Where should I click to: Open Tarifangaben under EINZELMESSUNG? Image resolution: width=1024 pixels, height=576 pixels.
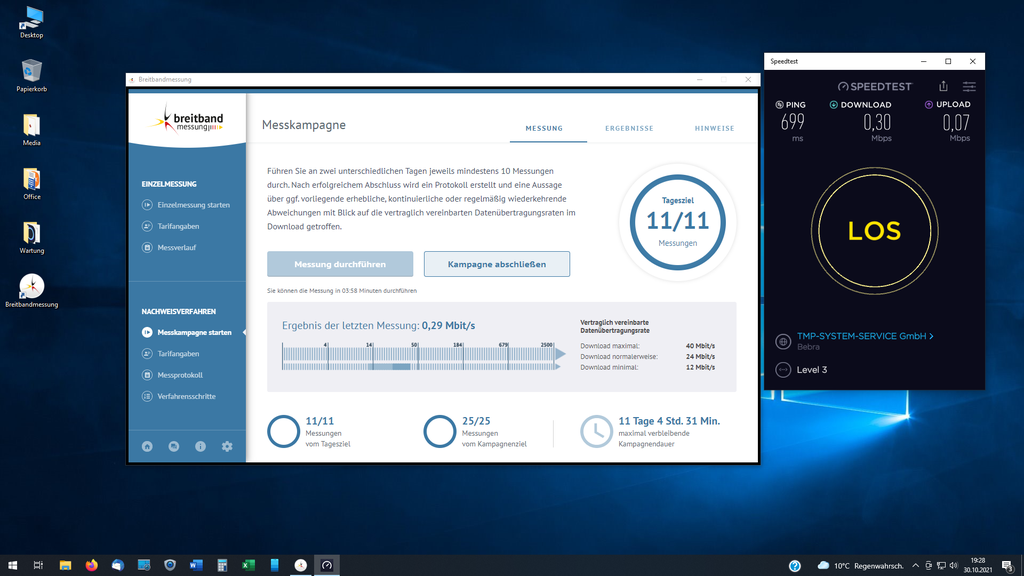(171, 226)
